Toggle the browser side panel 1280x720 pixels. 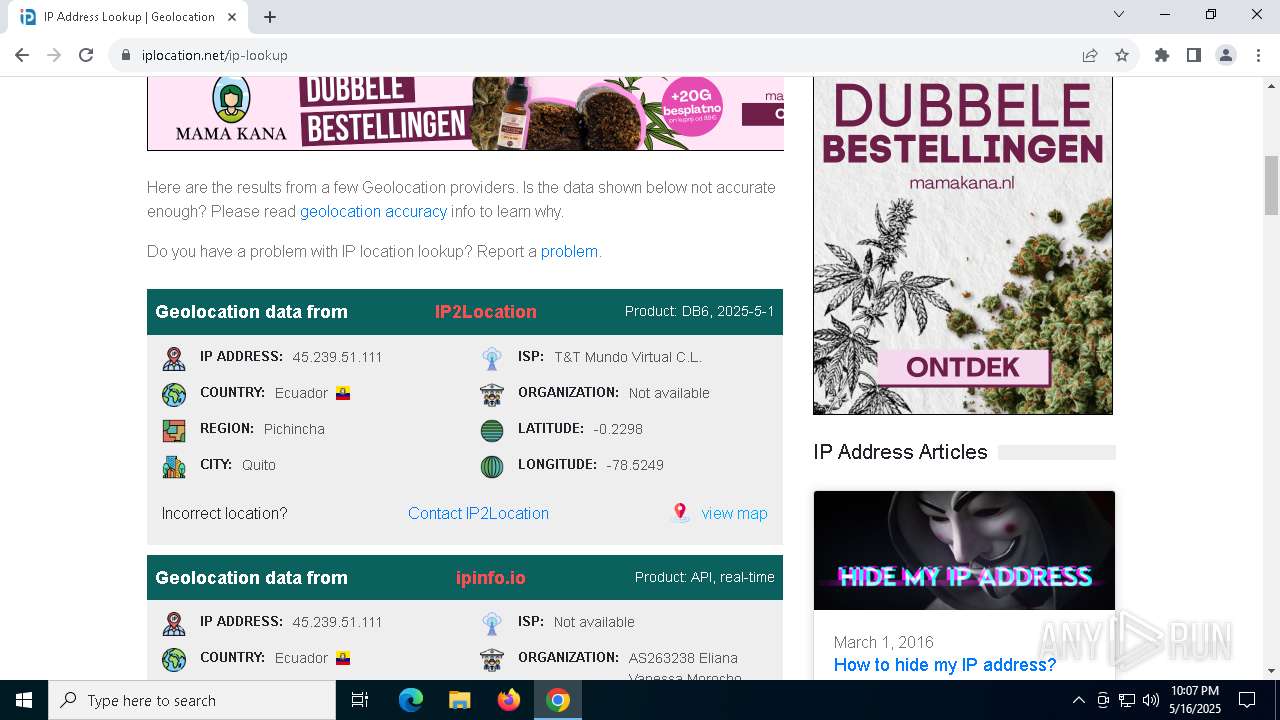tap(1194, 55)
